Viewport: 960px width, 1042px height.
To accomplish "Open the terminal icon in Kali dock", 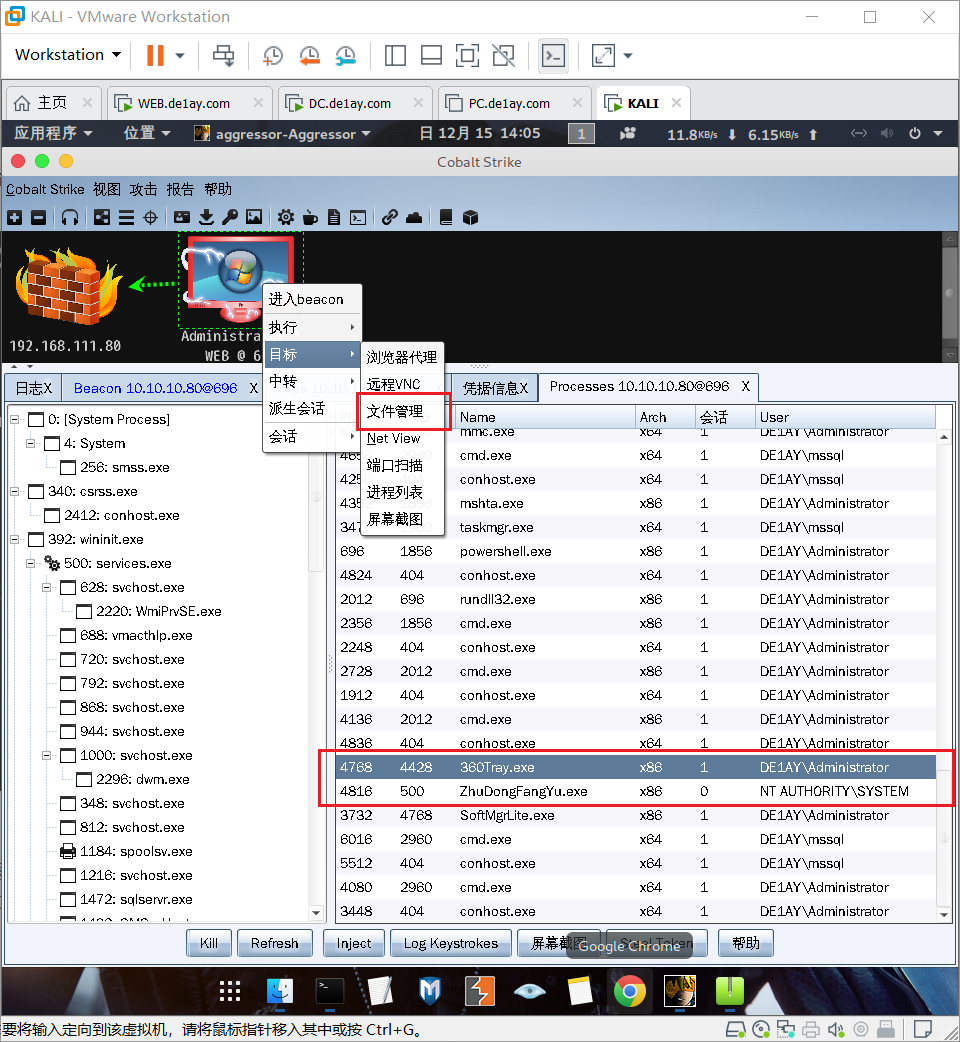I will (x=330, y=991).
